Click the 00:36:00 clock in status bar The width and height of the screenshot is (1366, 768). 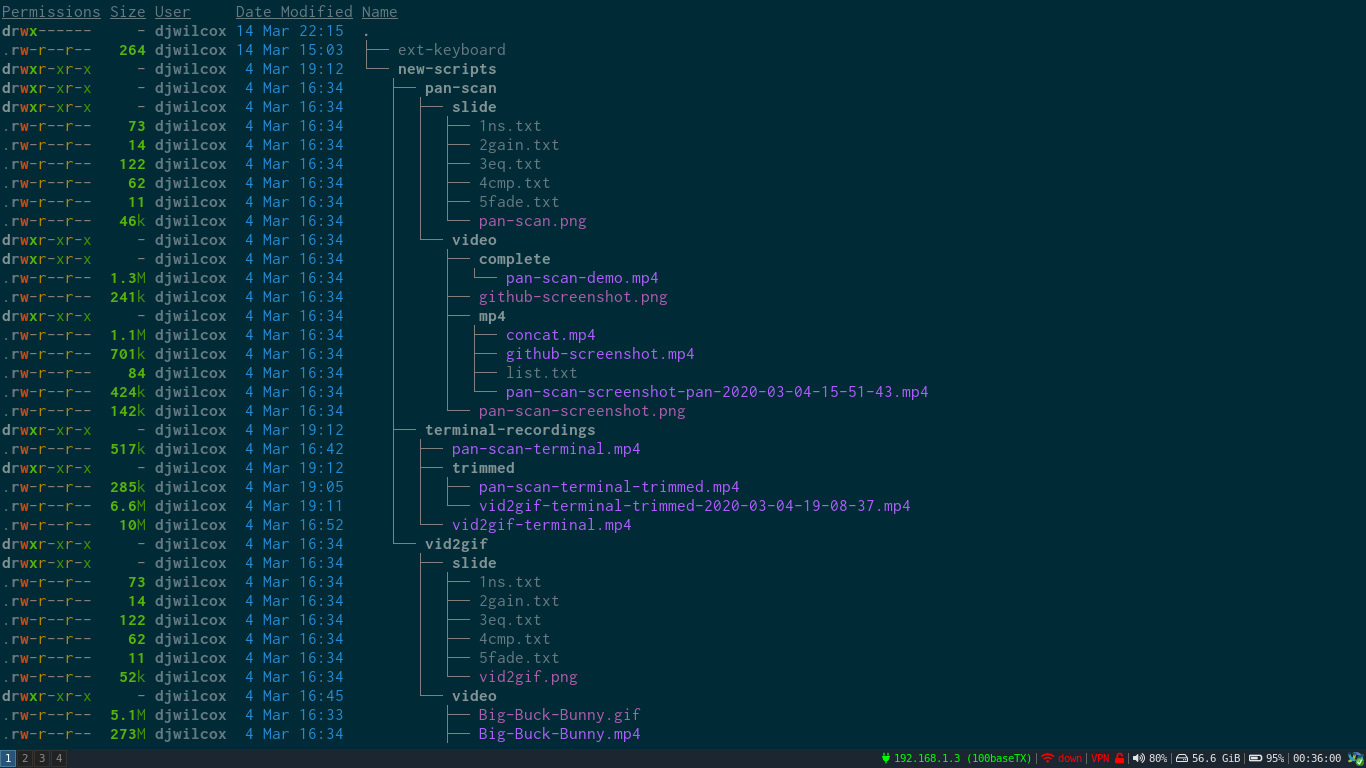tap(1317, 758)
